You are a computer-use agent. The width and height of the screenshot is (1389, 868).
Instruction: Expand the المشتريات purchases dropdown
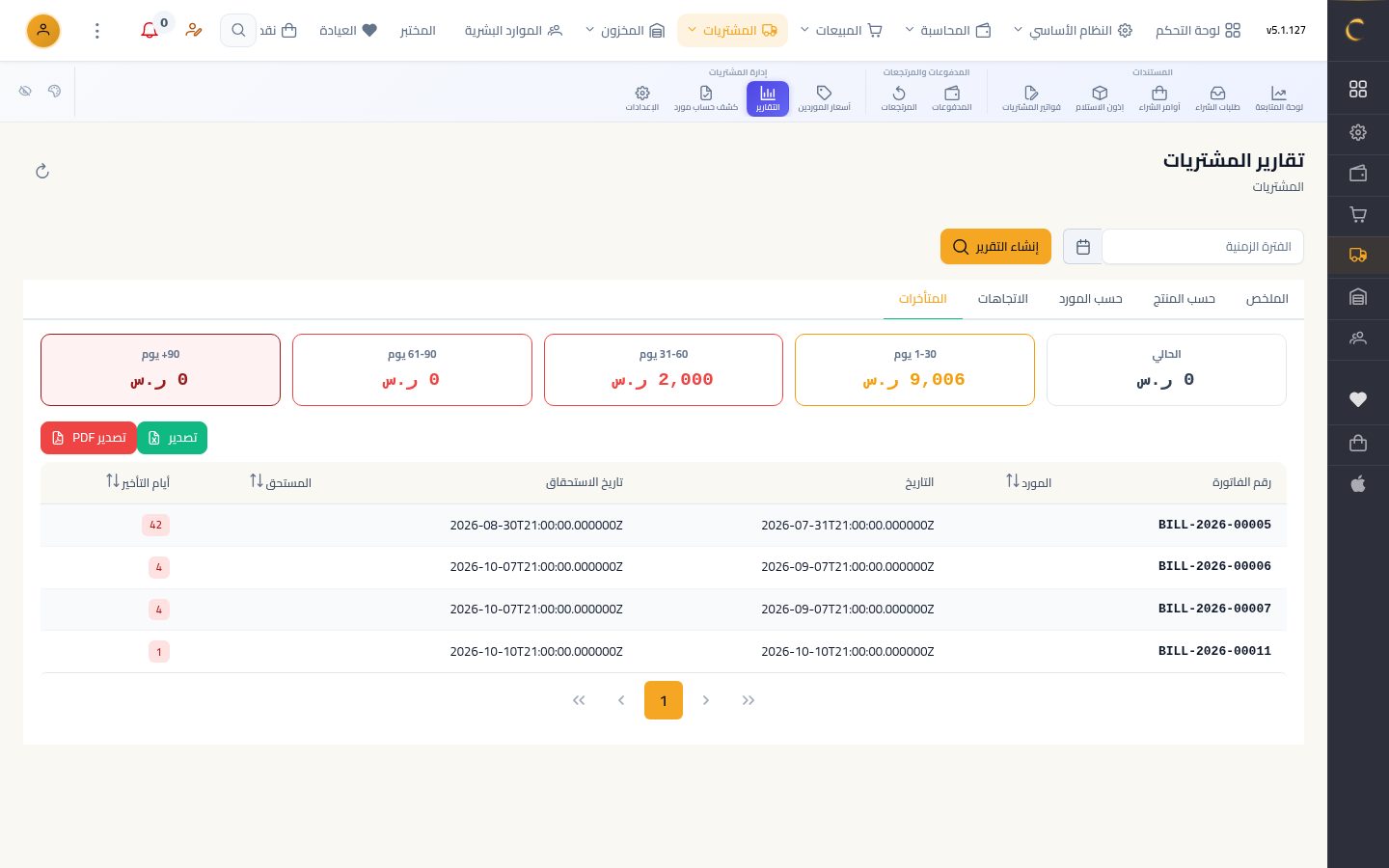(732, 31)
